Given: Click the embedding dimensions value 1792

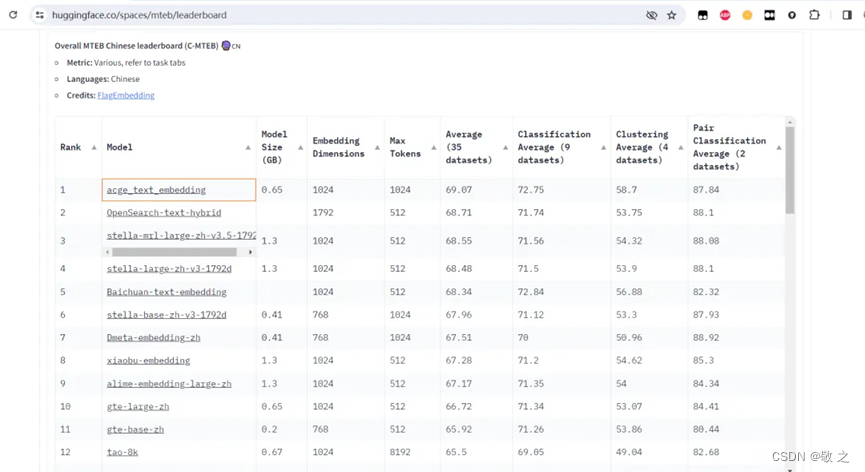Looking at the screenshot, I should click(x=323, y=212).
